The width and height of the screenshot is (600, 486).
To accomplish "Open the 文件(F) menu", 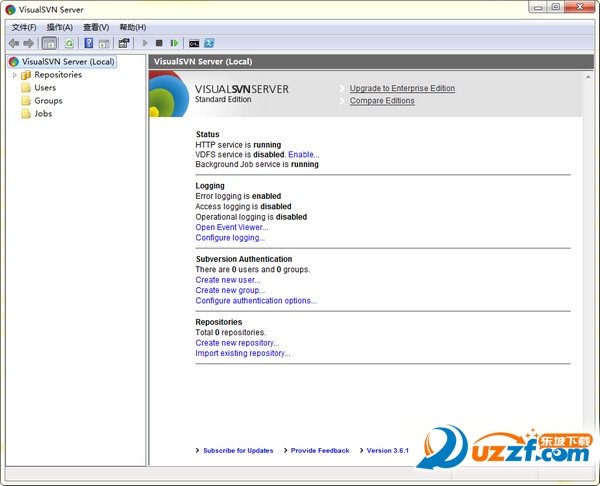I will coord(24,28).
